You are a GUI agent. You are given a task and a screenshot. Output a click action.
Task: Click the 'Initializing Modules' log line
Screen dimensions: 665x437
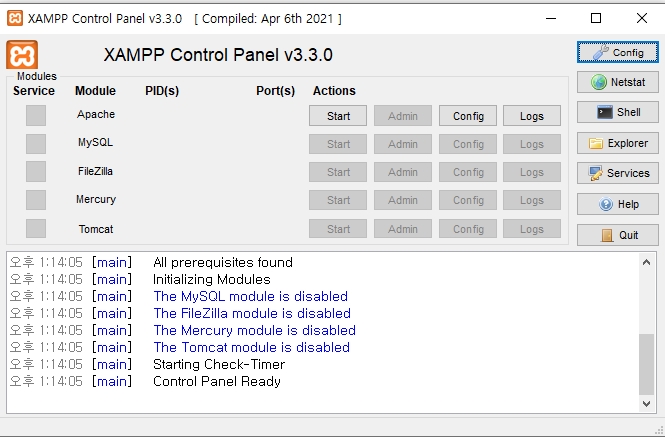tap(212, 280)
